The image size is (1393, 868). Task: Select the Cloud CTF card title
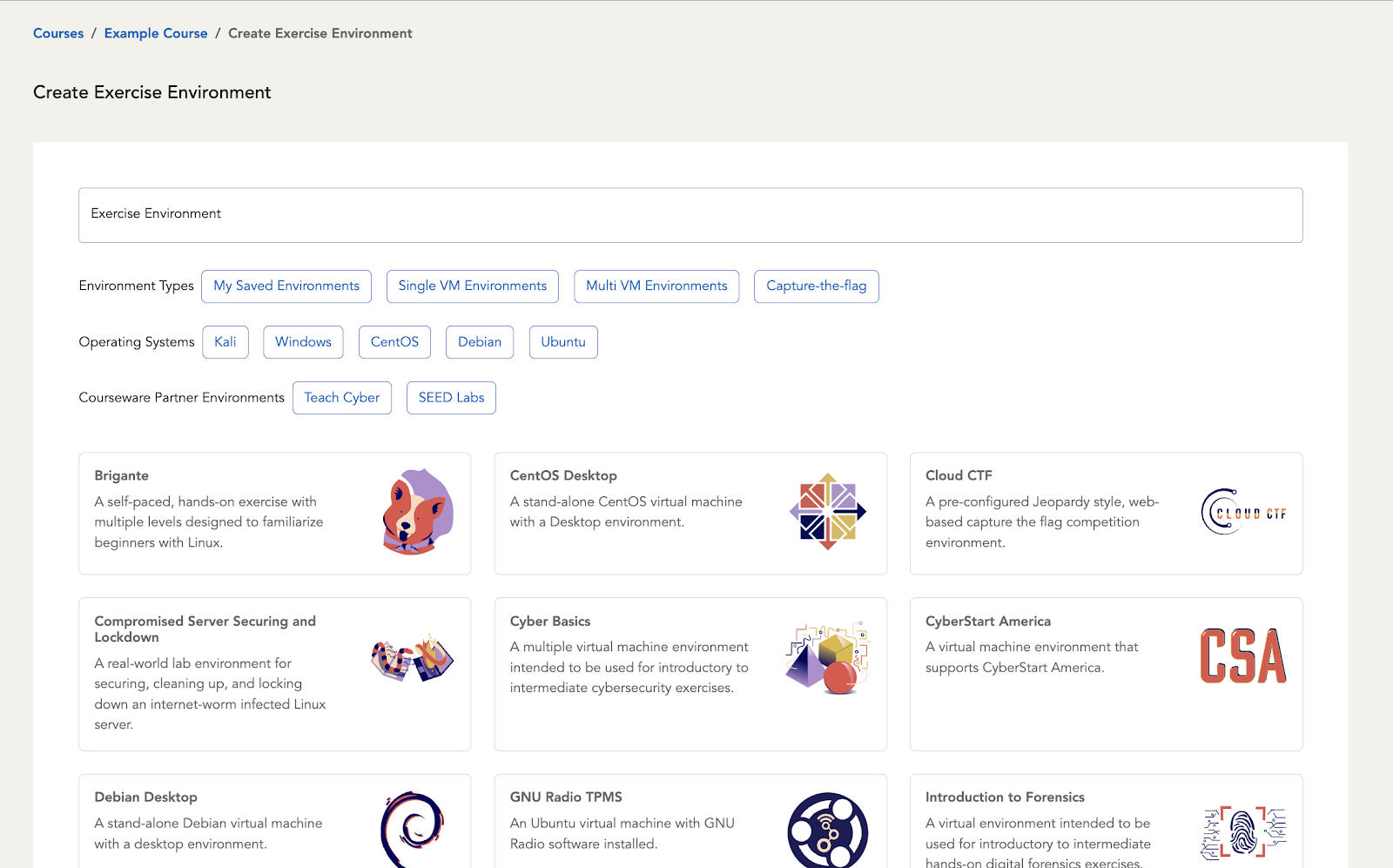click(x=959, y=475)
